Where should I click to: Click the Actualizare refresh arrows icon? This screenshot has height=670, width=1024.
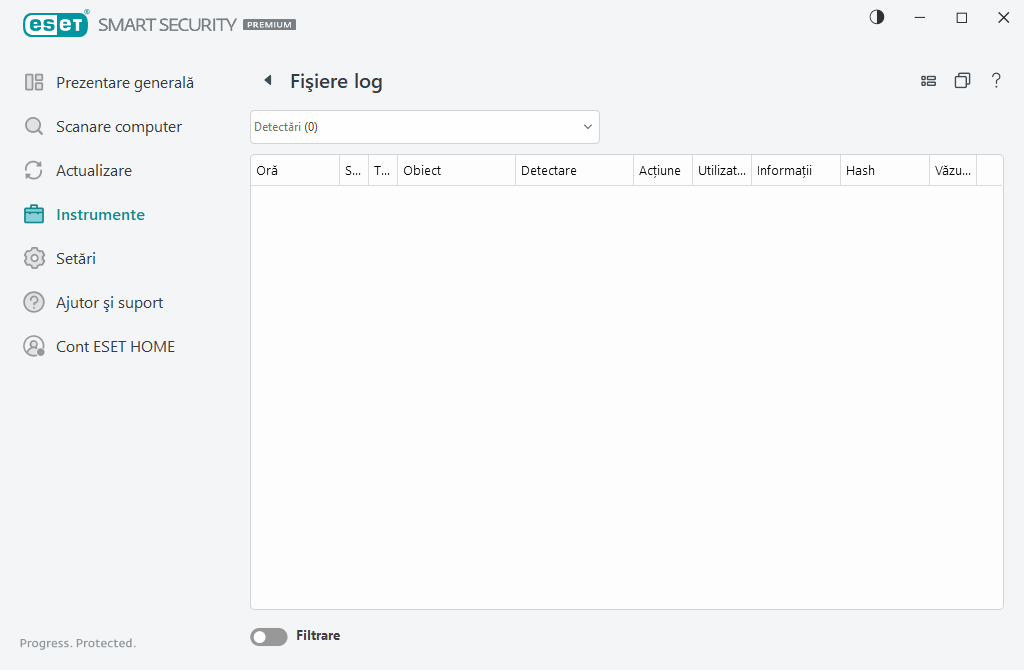[x=34, y=171]
